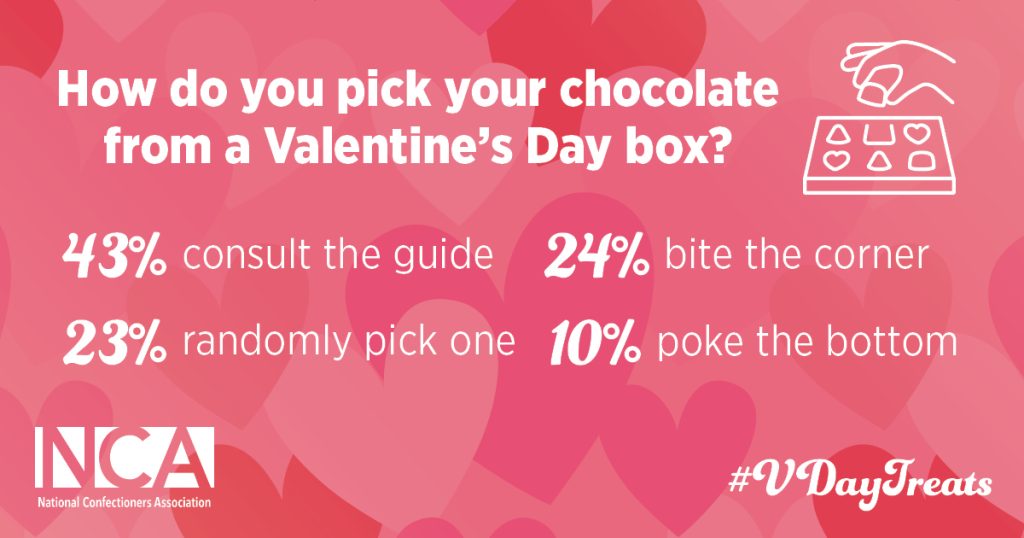Viewport: 1024px width, 538px height.
Task: Click the #VDayTreats hashtag
Action: click(x=859, y=483)
